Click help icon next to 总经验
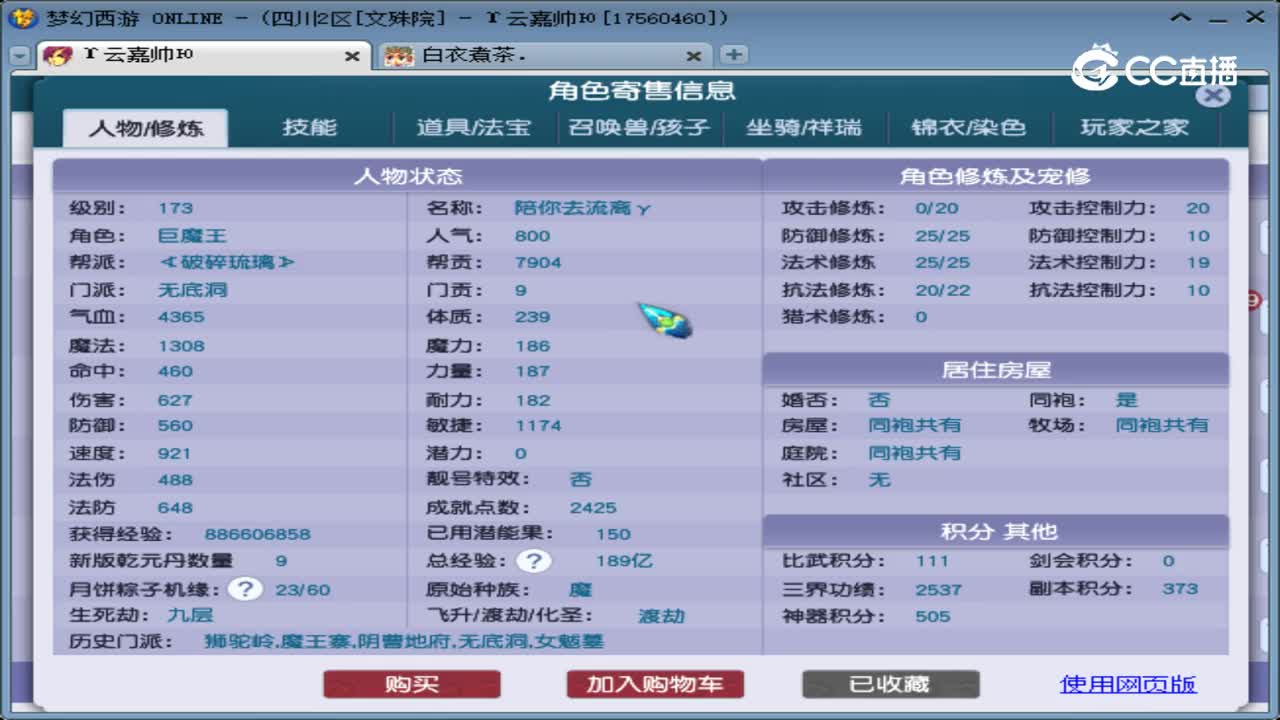Image resolution: width=1280 pixels, height=720 pixels. pyautogui.click(x=533, y=561)
